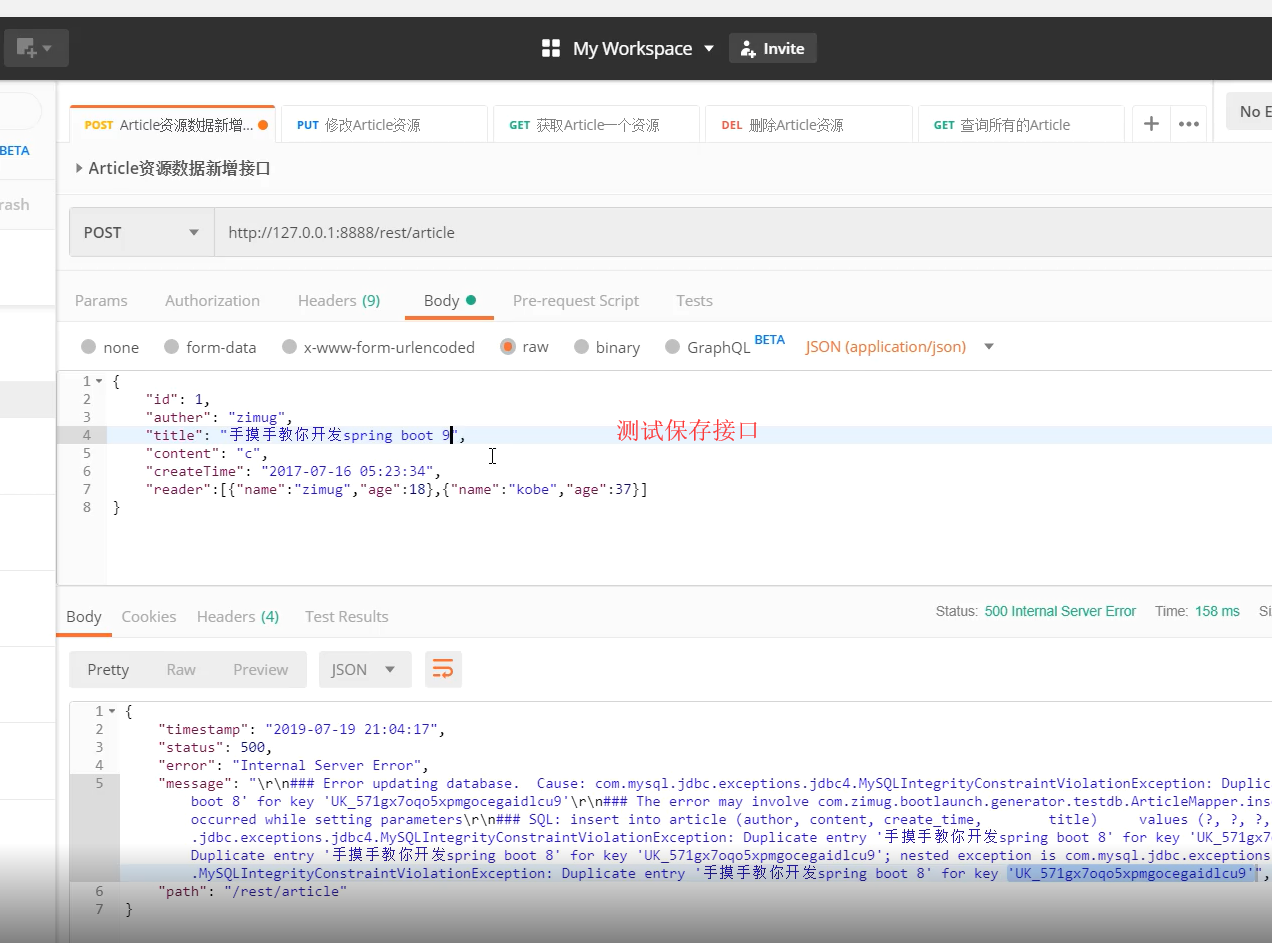Open the POST method dropdown
1272x943 pixels.
tap(141, 232)
